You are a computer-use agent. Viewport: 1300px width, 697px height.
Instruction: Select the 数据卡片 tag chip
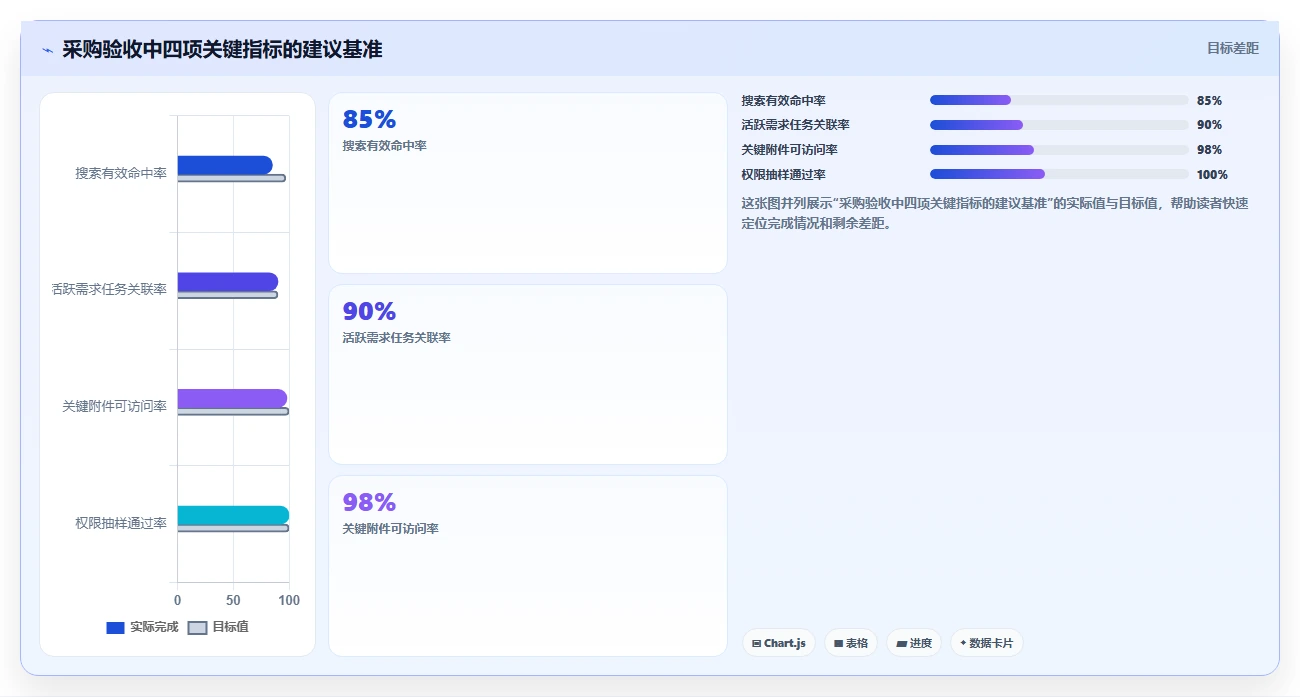[x=986, y=643]
